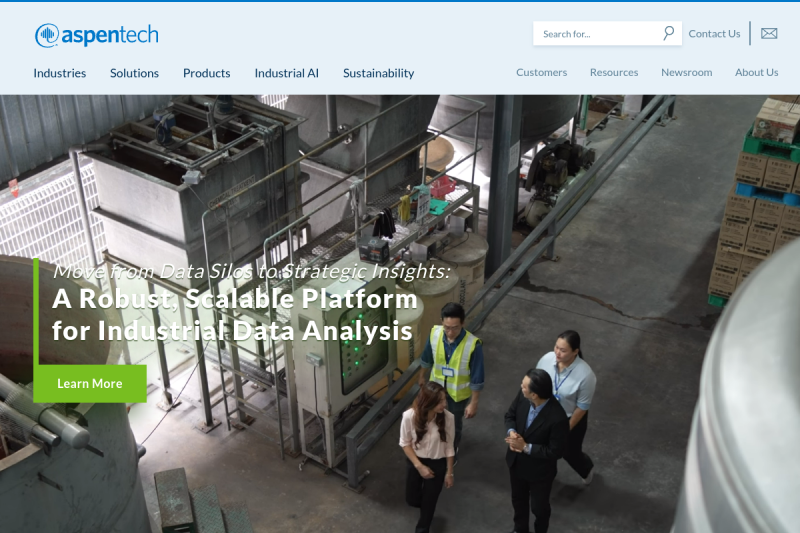800x533 pixels.
Task: Open the Products menu
Action: pos(207,73)
